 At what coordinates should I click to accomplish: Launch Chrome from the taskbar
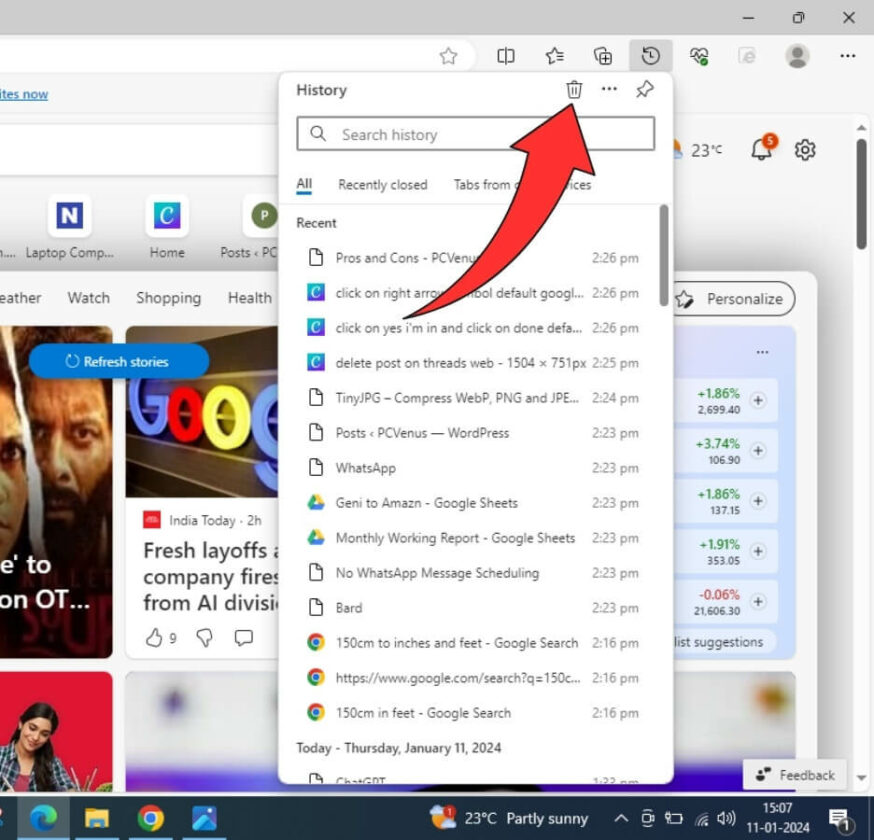150,818
